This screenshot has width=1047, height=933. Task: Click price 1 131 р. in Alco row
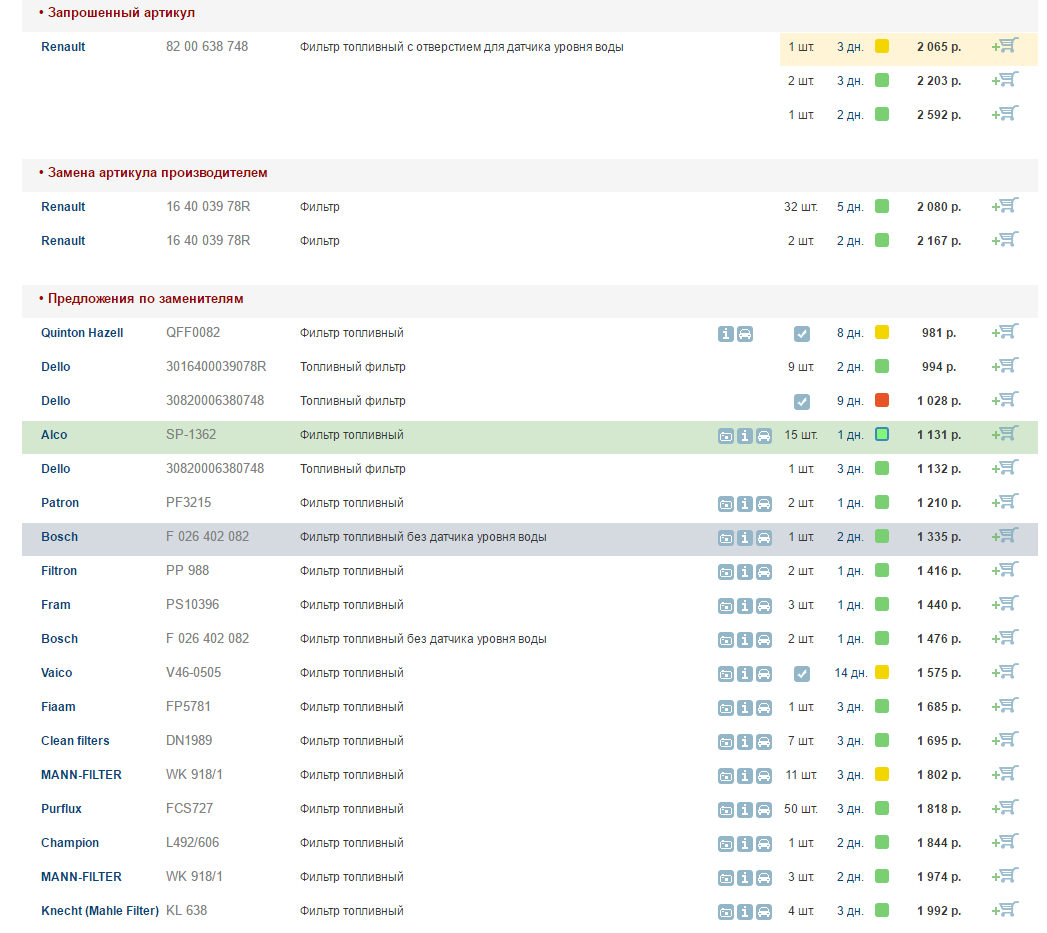pyautogui.click(x=939, y=435)
